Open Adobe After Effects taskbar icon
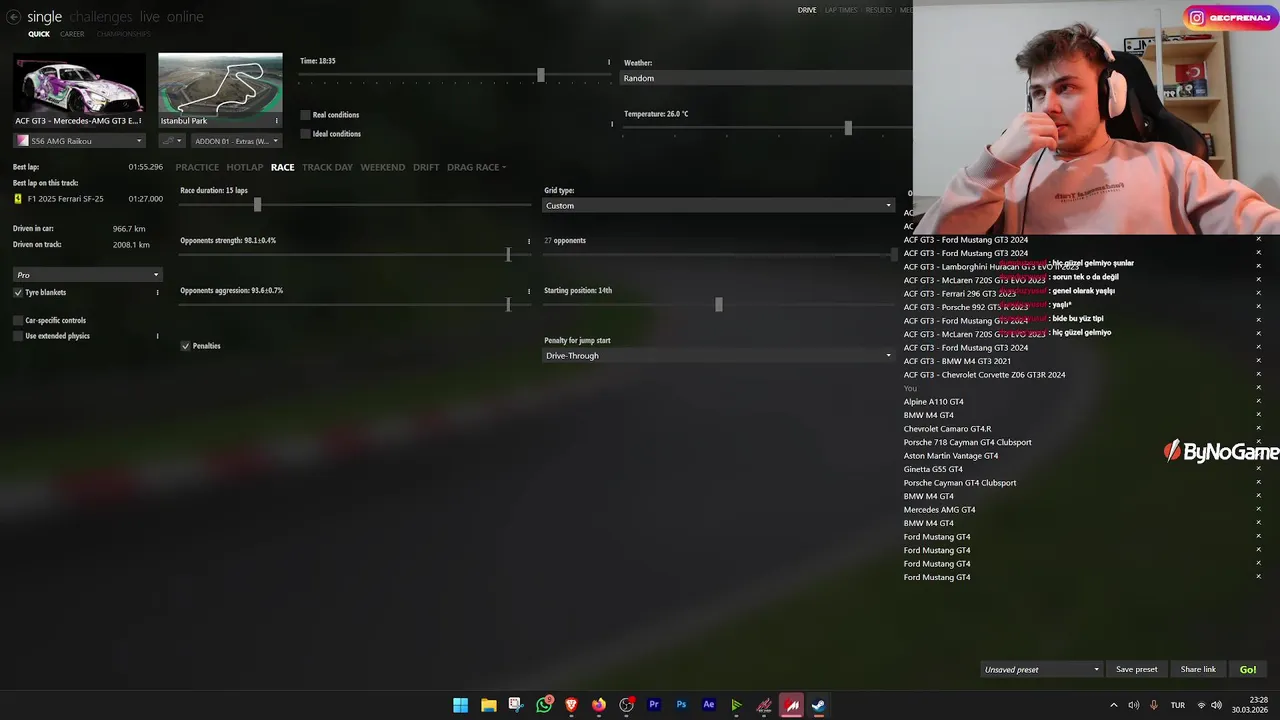 click(x=709, y=705)
